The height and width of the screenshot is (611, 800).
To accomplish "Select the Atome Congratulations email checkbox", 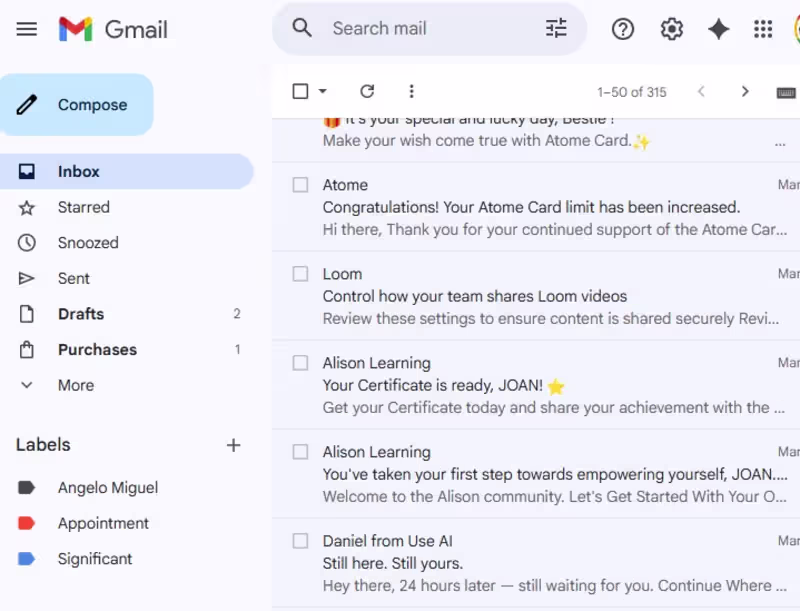I will coord(300,185).
